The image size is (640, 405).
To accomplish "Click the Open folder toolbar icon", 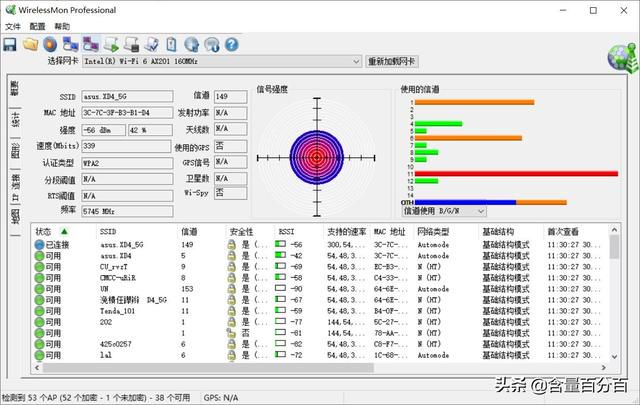I will 30,44.
